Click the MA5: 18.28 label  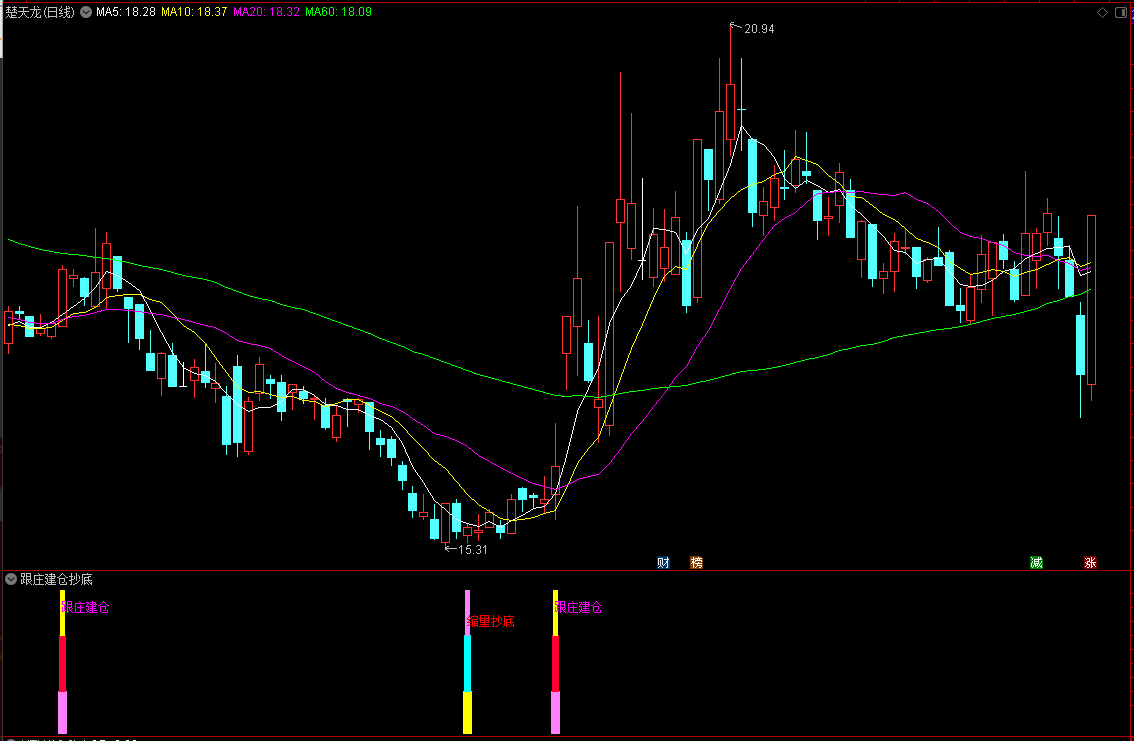point(126,12)
